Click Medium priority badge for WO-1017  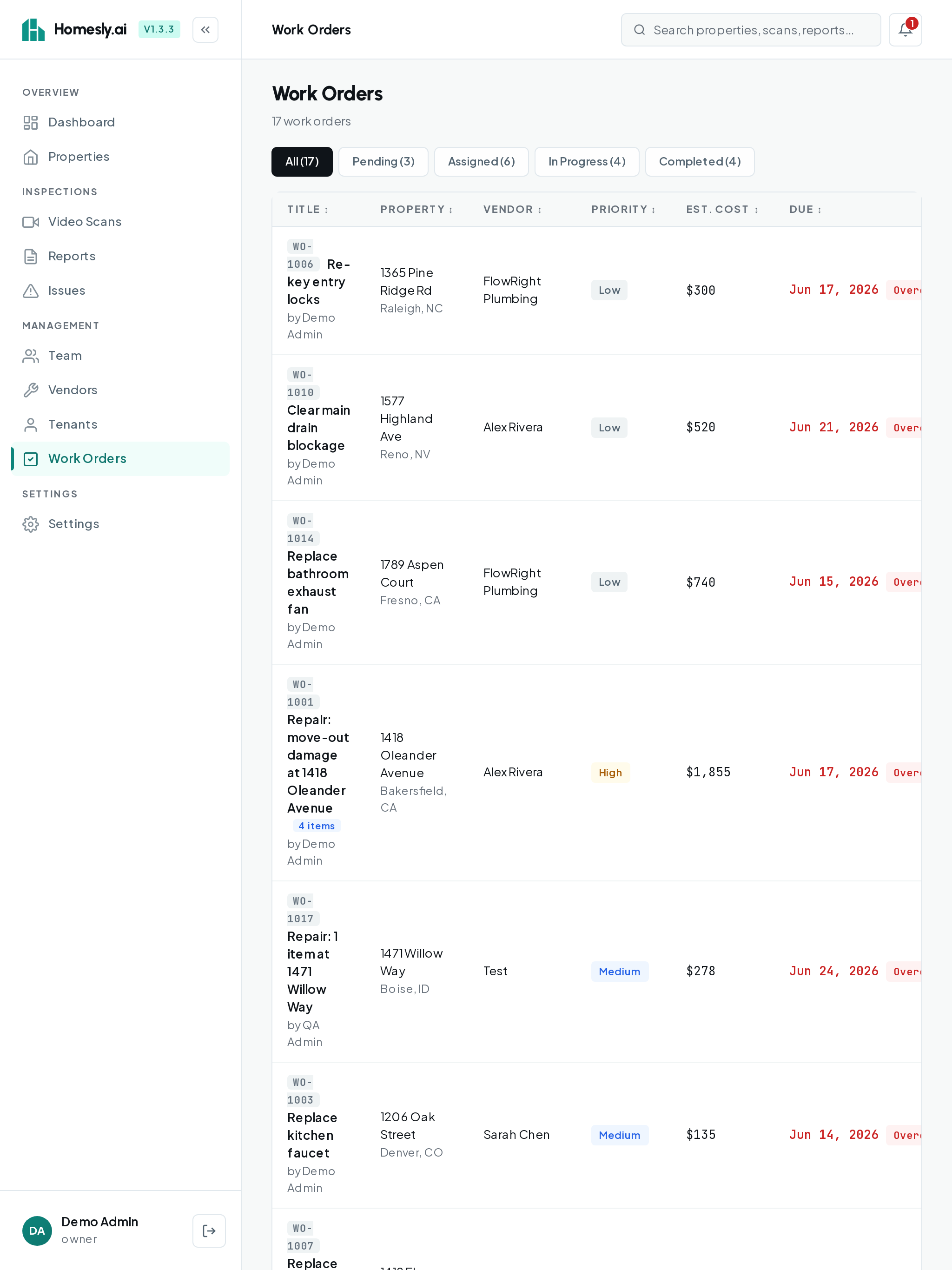620,972
